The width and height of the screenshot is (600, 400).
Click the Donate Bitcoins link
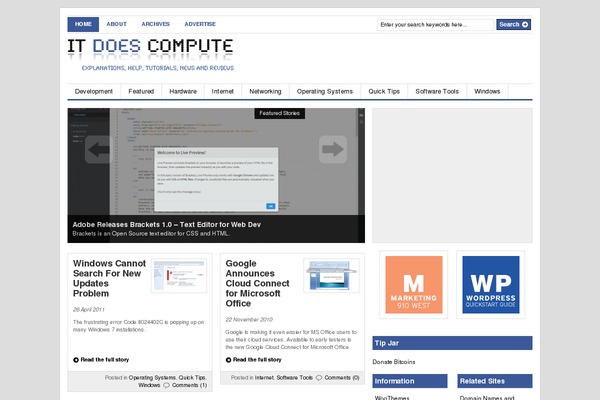click(394, 362)
